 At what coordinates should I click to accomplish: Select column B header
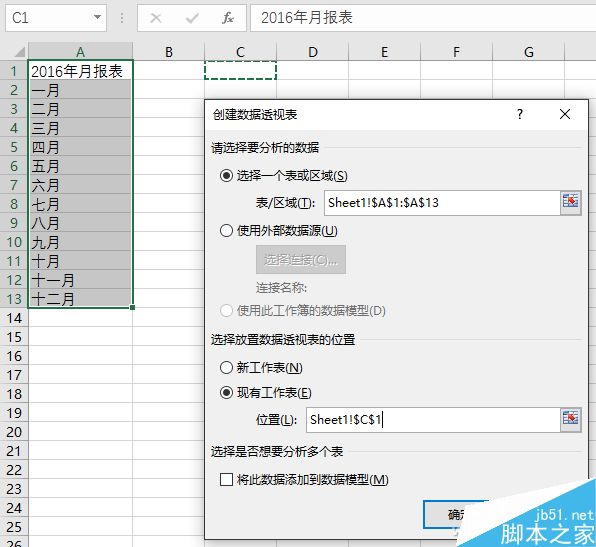click(168, 52)
